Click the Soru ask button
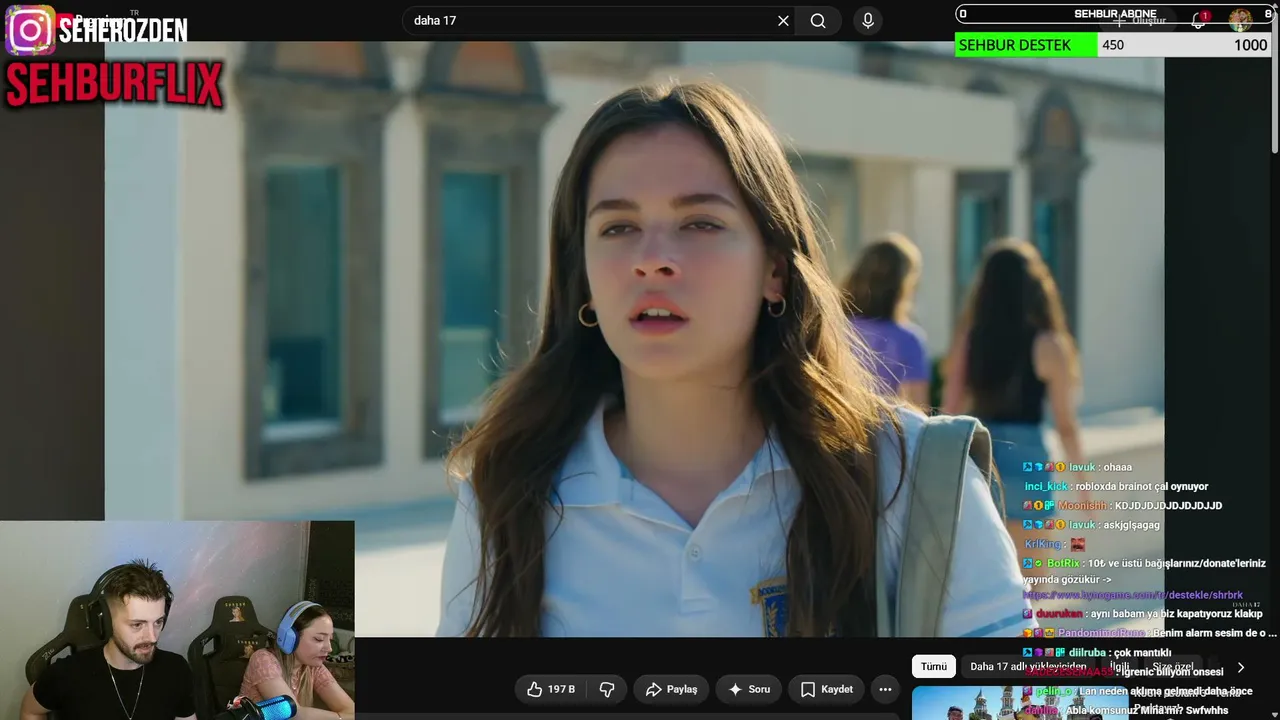The image size is (1280, 720). coord(748,689)
